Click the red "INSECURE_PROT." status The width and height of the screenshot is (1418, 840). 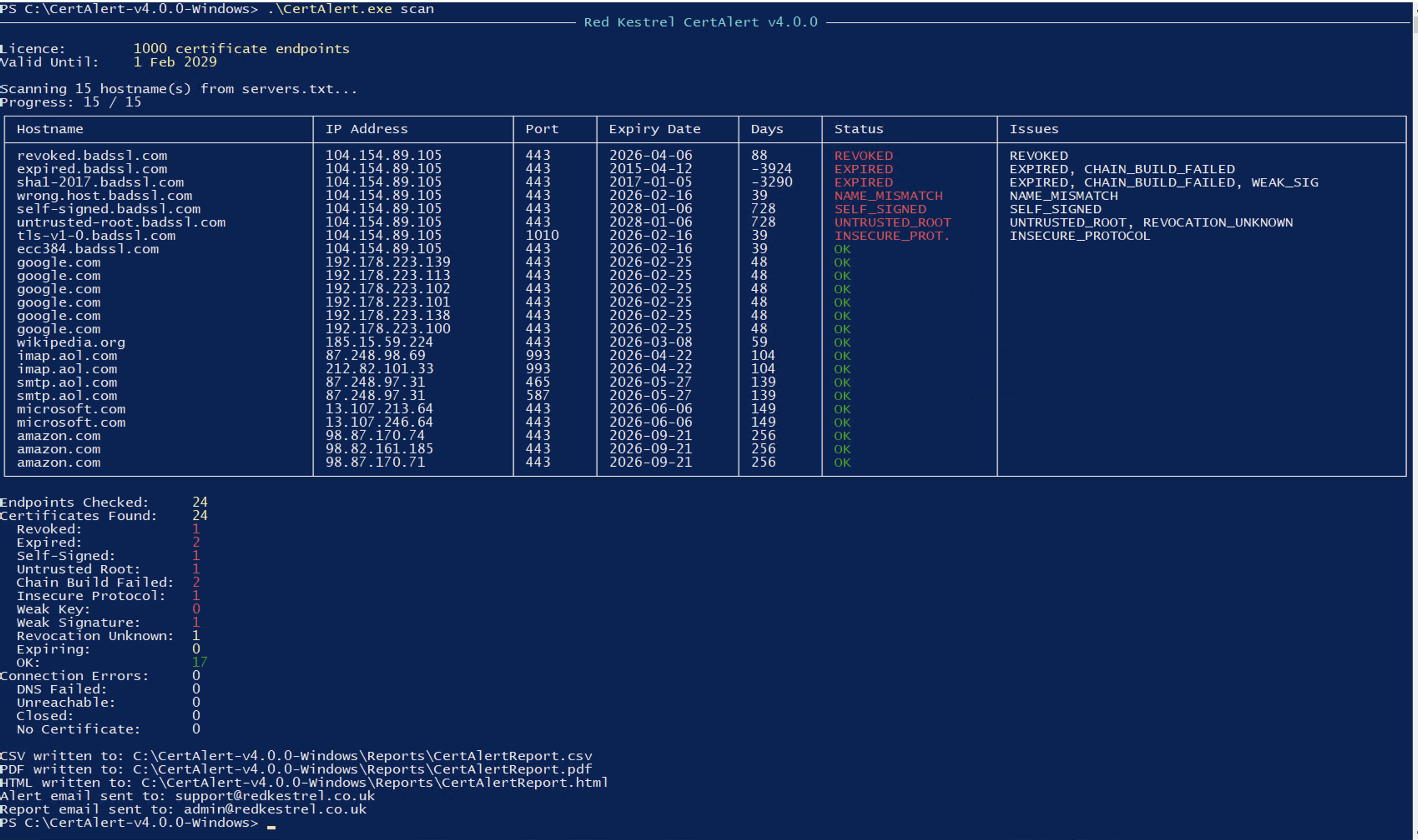892,236
